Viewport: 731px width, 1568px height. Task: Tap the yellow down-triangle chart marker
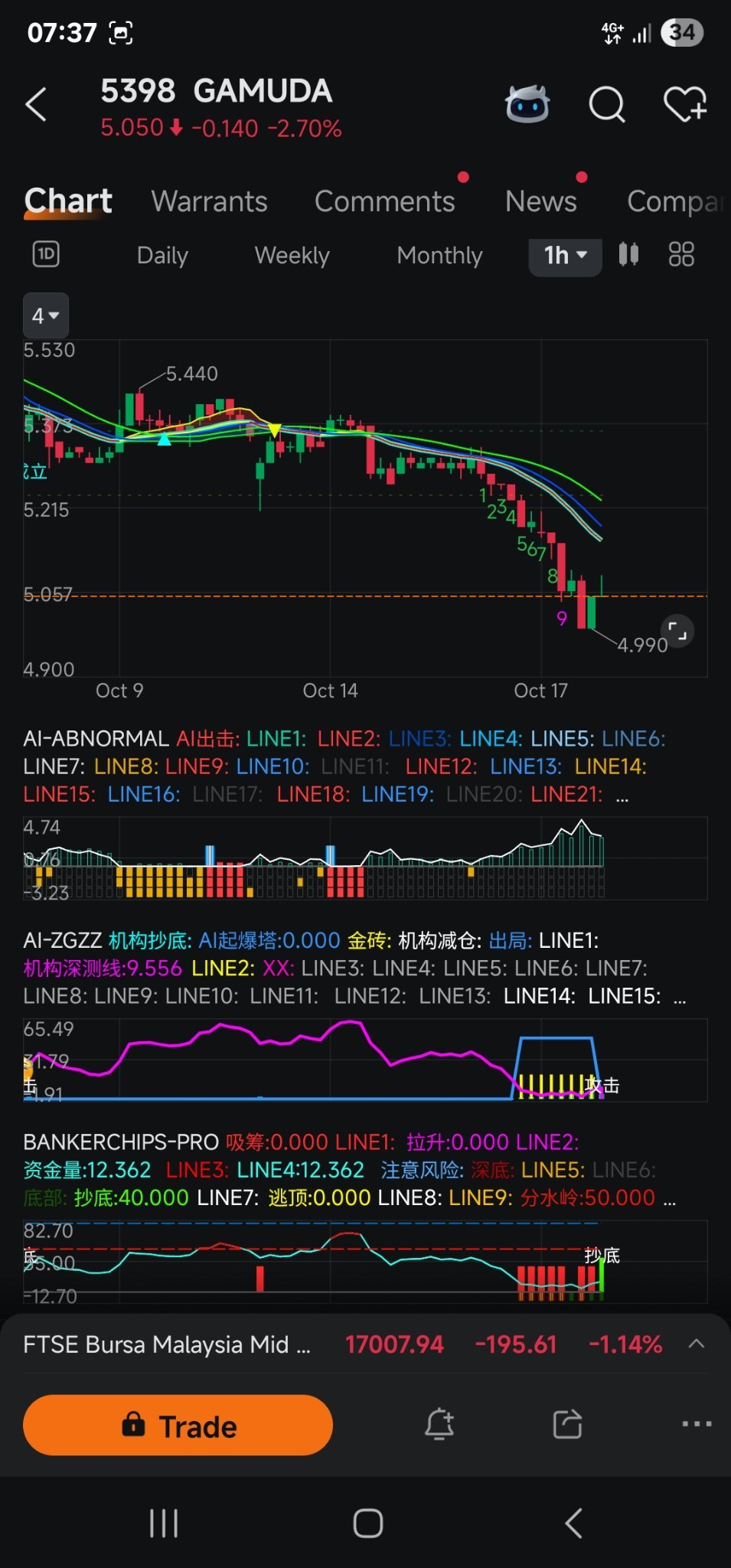[274, 430]
